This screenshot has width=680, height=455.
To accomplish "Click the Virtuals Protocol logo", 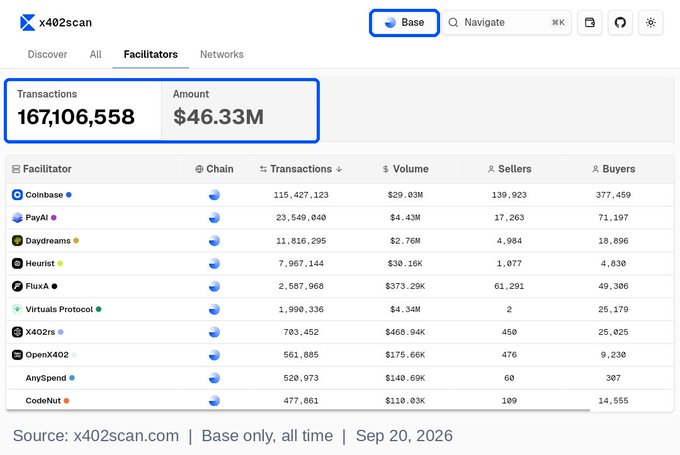I will click(x=17, y=309).
